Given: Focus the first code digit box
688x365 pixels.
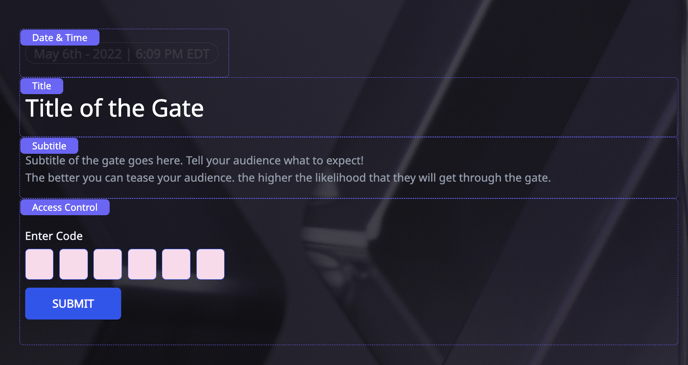Looking at the screenshot, I should click(39, 264).
